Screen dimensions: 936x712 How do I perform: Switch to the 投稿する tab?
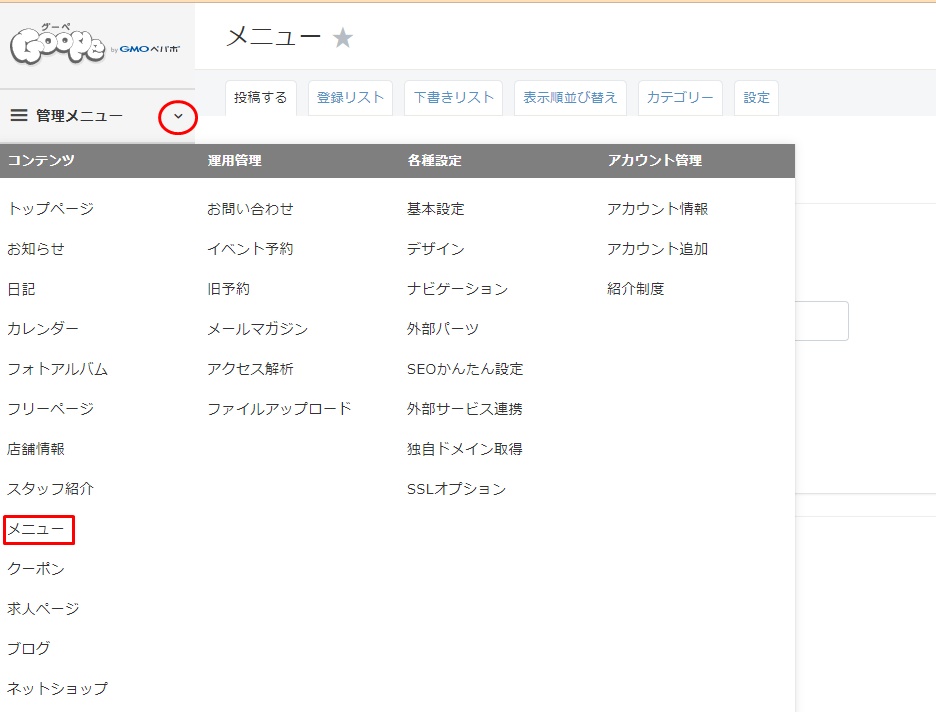coord(260,97)
